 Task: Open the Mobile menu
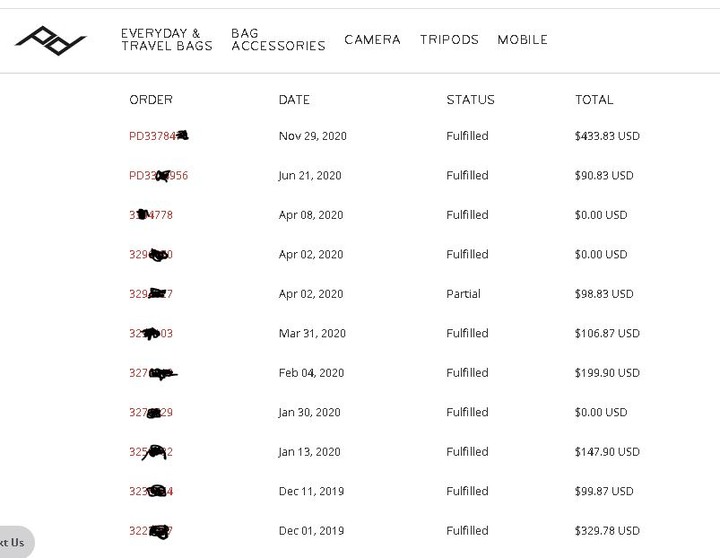tap(522, 39)
